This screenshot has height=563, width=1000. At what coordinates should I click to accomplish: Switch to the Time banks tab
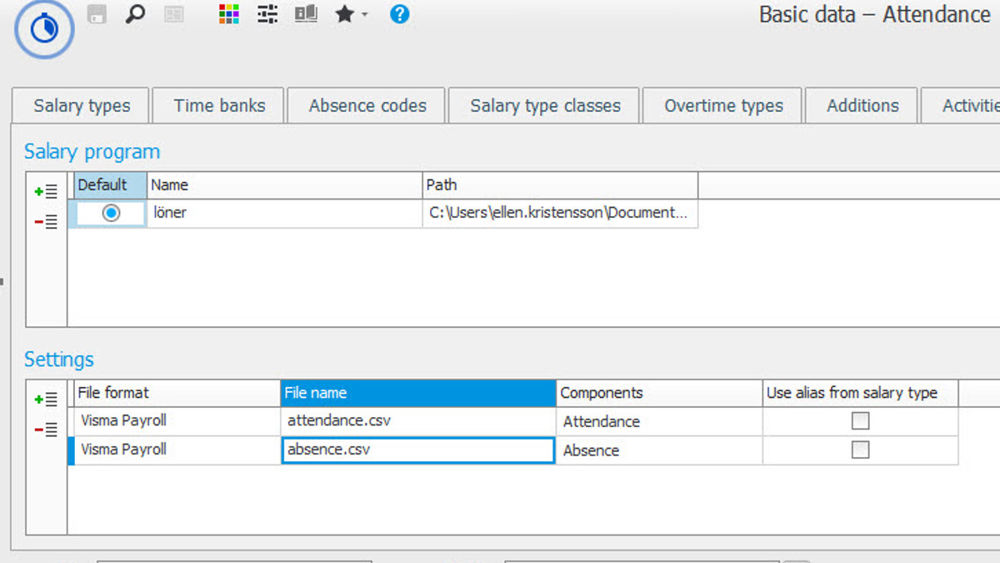[x=219, y=105]
